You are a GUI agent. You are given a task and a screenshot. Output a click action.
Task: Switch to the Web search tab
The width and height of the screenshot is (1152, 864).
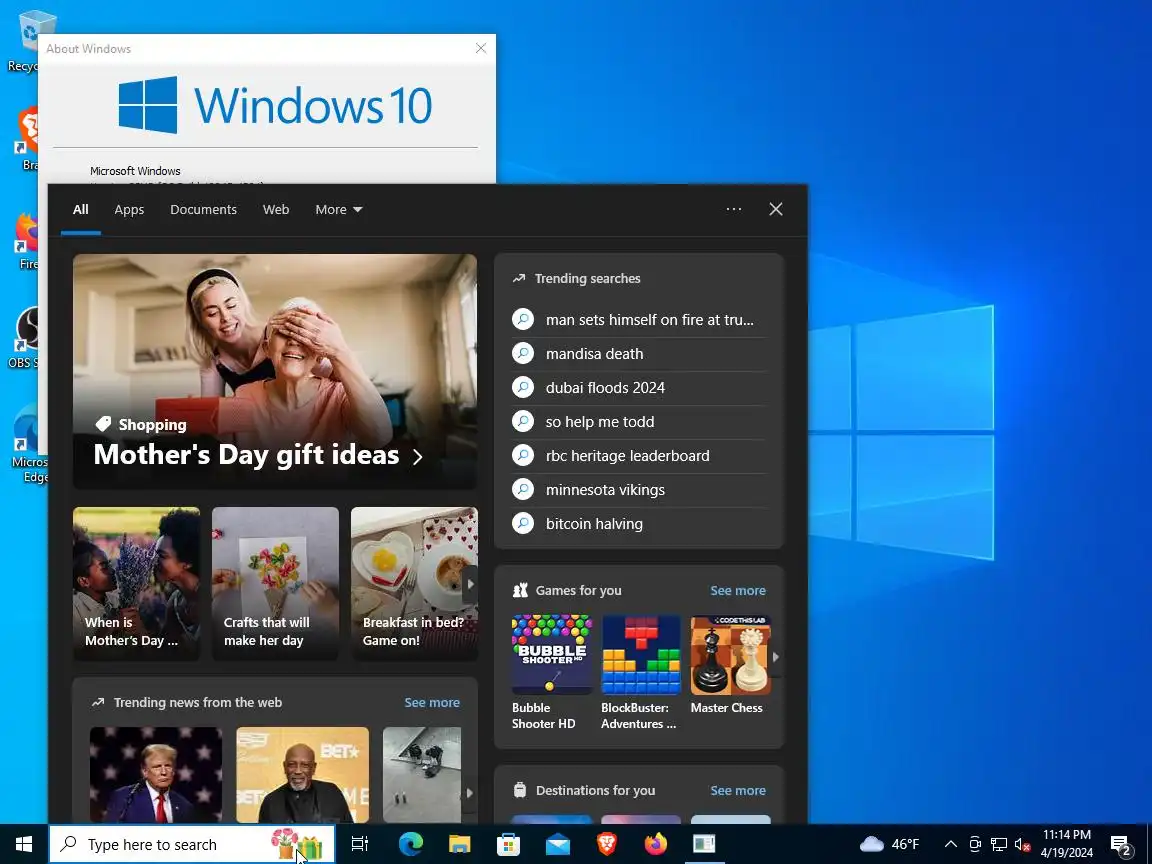pyautogui.click(x=276, y=209)
